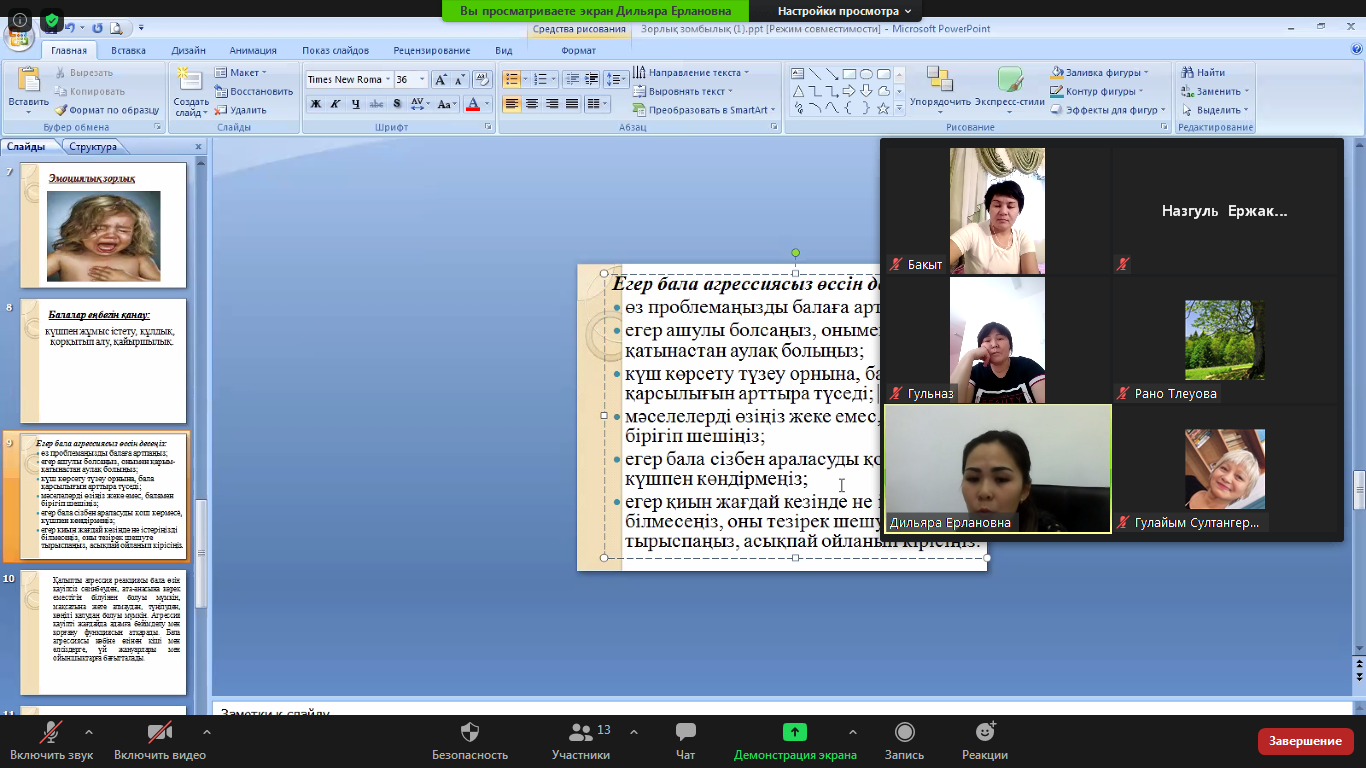Click the Формат по образцу brush icon

coord(62,110)
